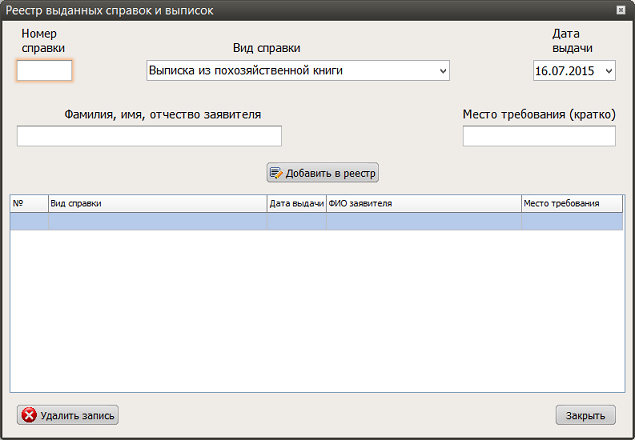Click the Дата выдачи column header
Image resolution: width=635 pixels, height=440 pixels.
pos(297,203)
